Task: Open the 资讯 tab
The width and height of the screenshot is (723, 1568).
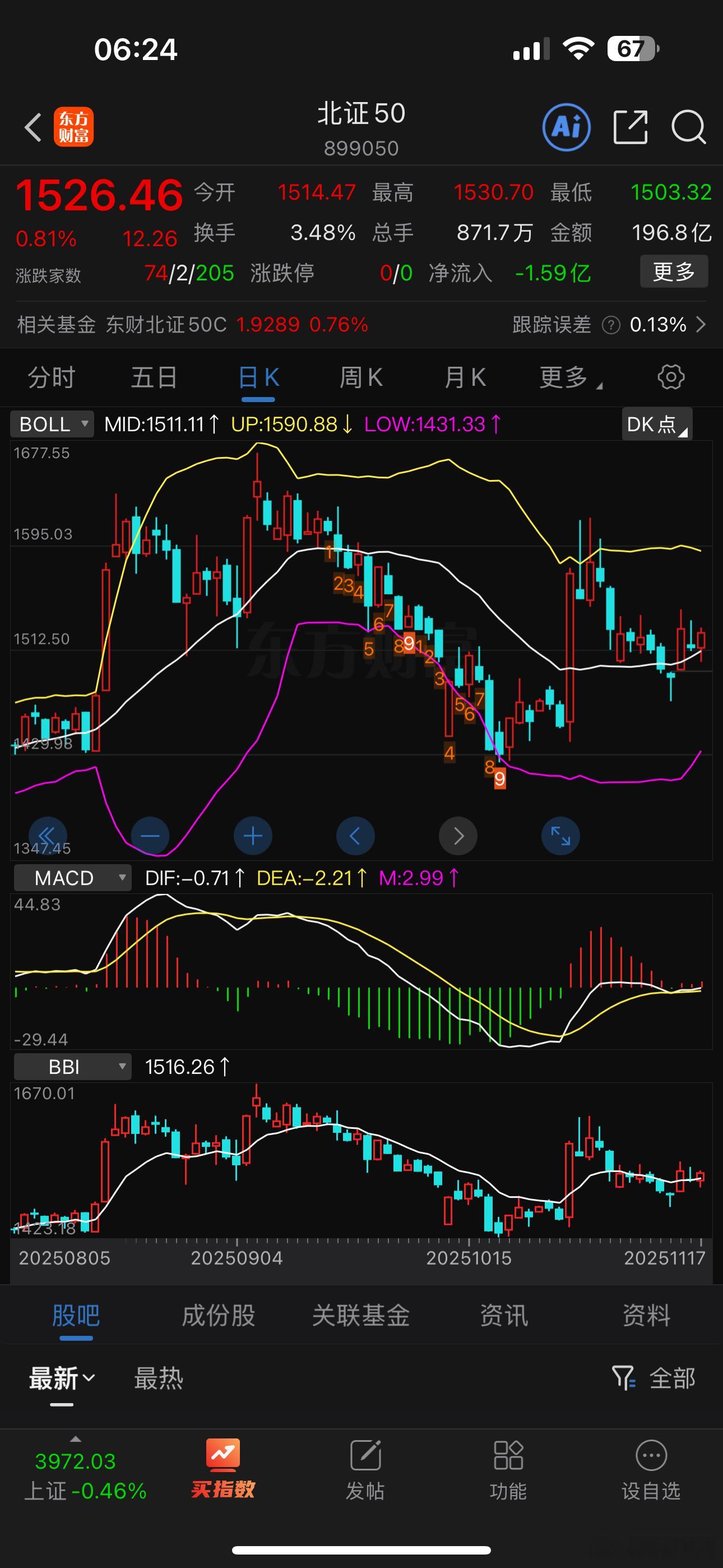Action: [x=504, y=1316]
